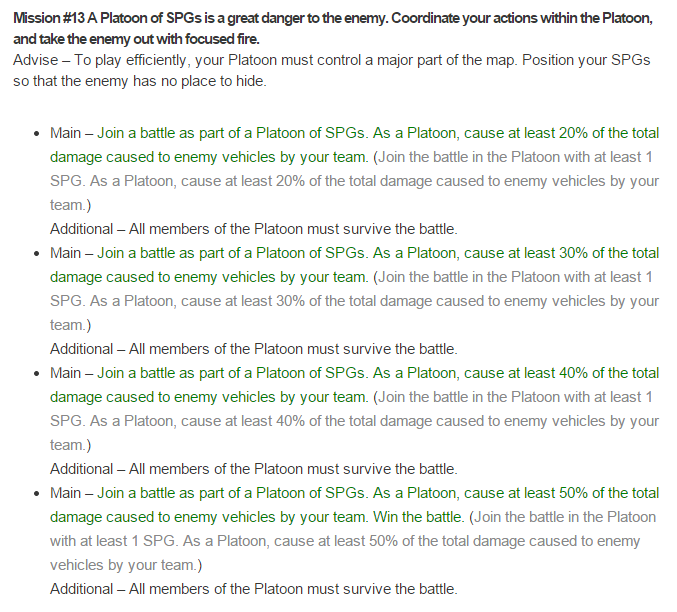
Task: Click the bullet dot beside the 50% Main task
Action: pyautogui.click(x=37, y=494)
